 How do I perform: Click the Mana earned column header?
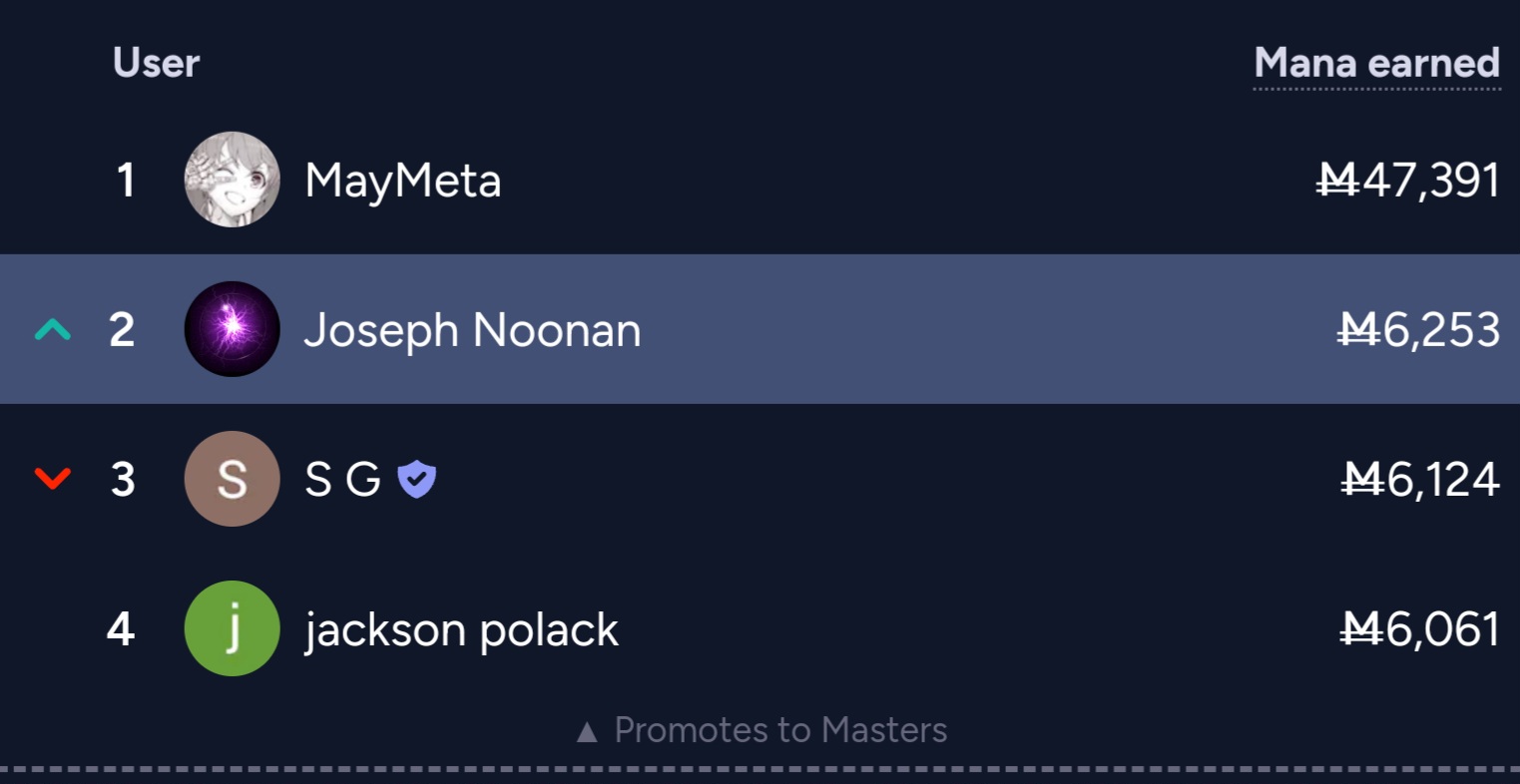point(1377,64)
